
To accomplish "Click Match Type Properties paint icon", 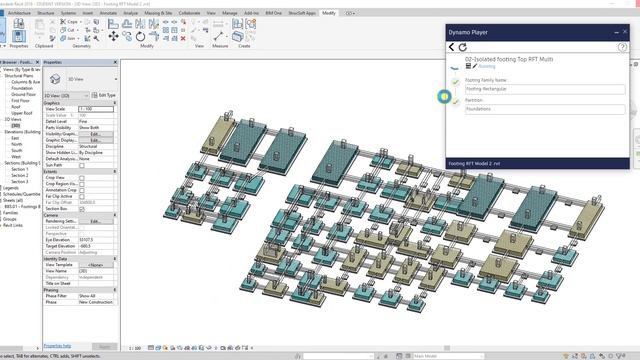I will [x=52, y=38].
